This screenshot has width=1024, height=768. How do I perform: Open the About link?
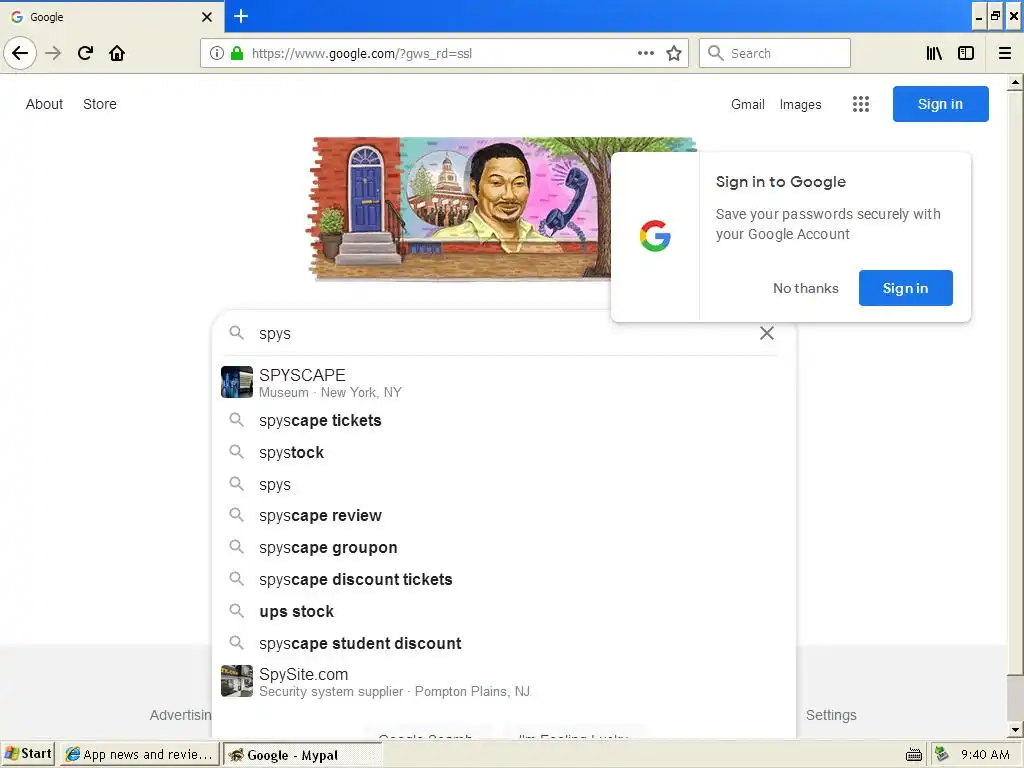[x=44, y=104]
